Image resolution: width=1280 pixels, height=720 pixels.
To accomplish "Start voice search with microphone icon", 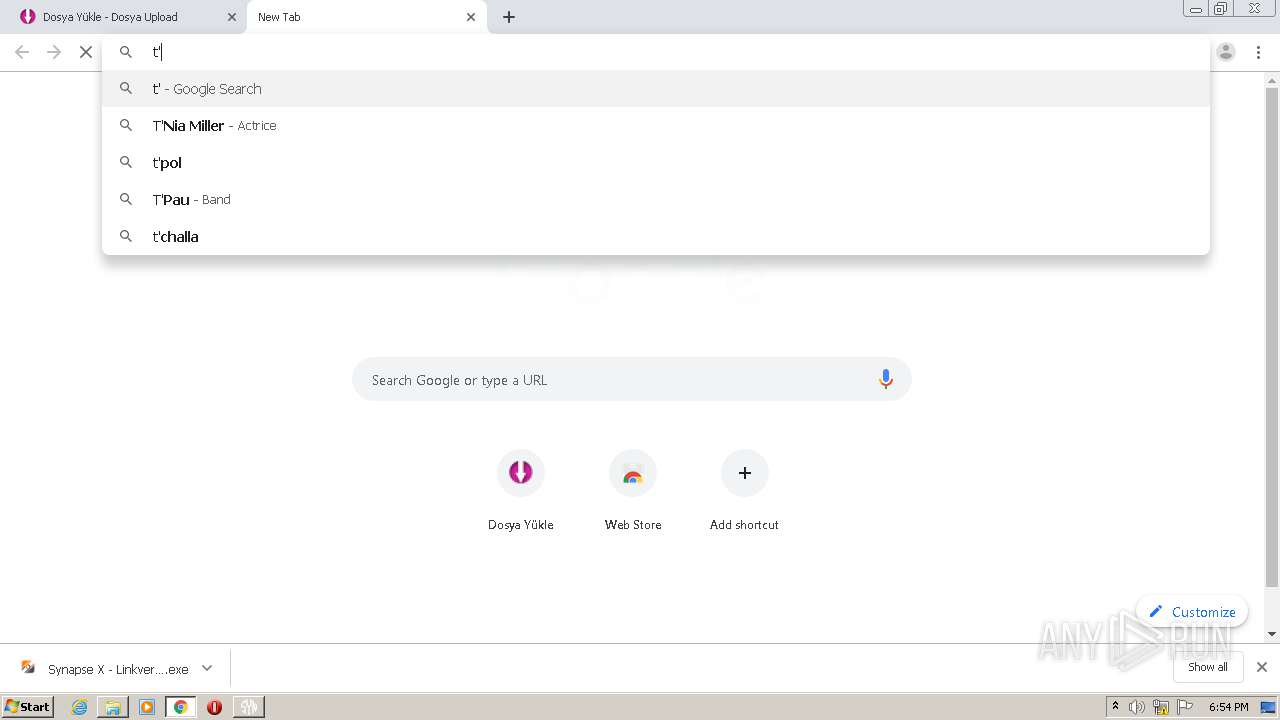I will click(x=885, y=380).
